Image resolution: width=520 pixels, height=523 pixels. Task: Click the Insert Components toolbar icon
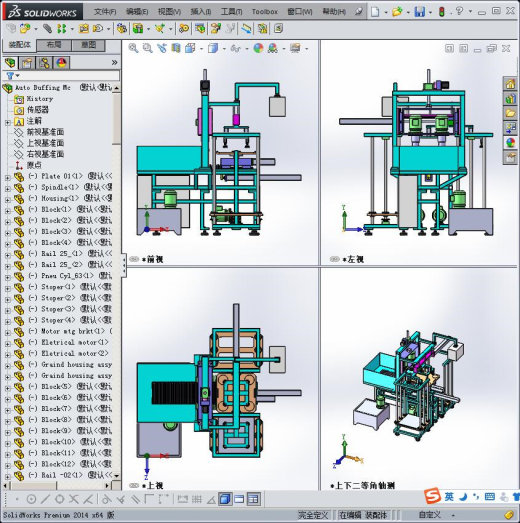25,29
